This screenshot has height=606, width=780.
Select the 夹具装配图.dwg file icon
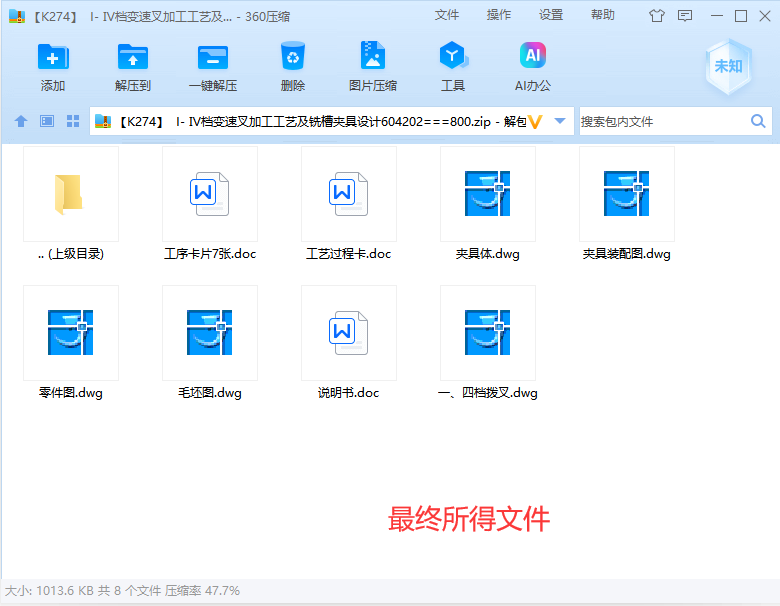pos(627,194)
